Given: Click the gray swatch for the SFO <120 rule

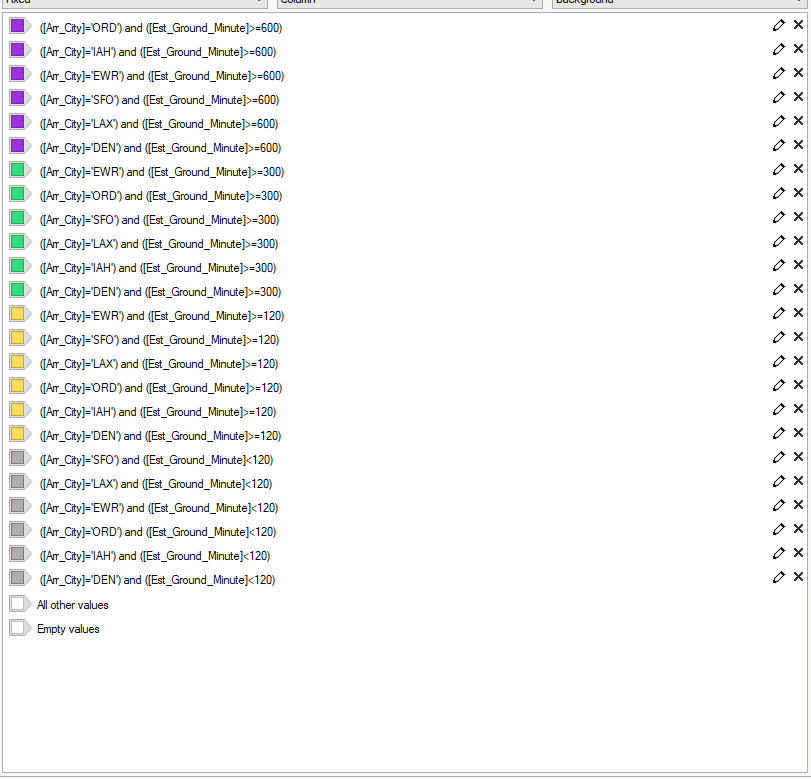Looking at the screenshot, I should pos(20,459).
